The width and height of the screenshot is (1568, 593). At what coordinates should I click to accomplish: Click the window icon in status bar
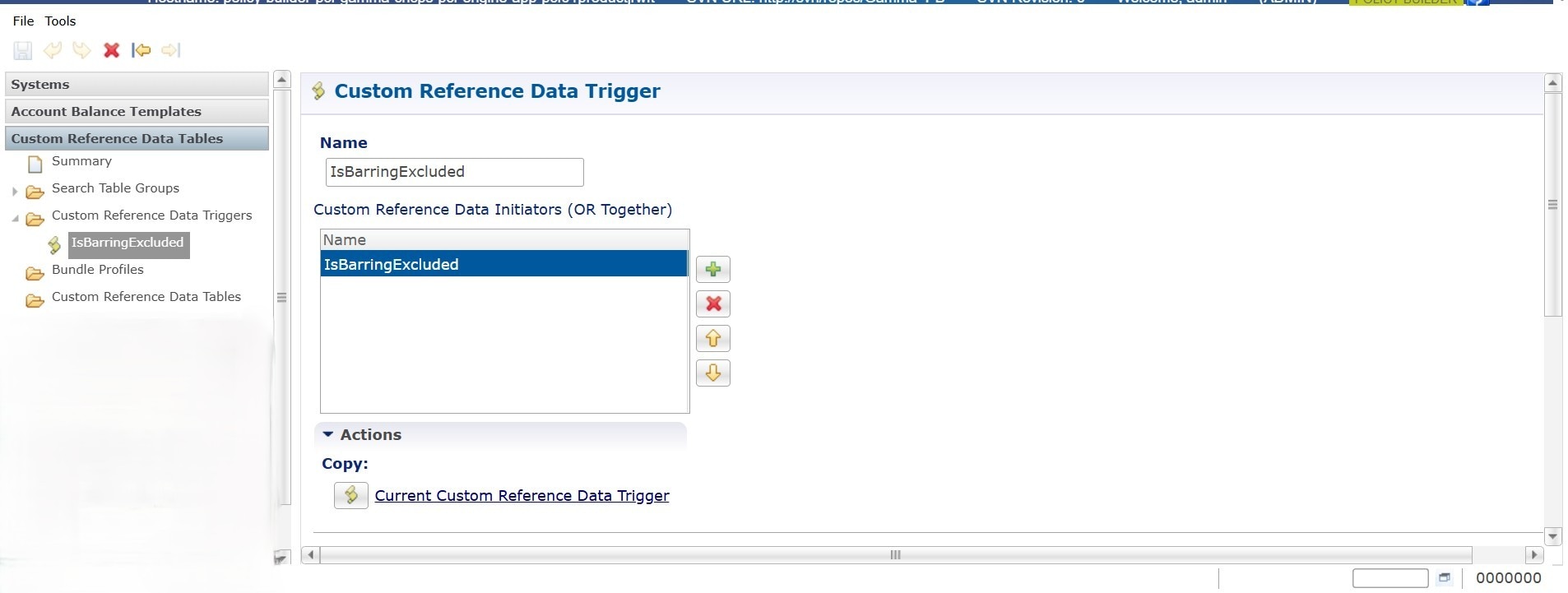pyautogui.click(x=1444, y=578)
